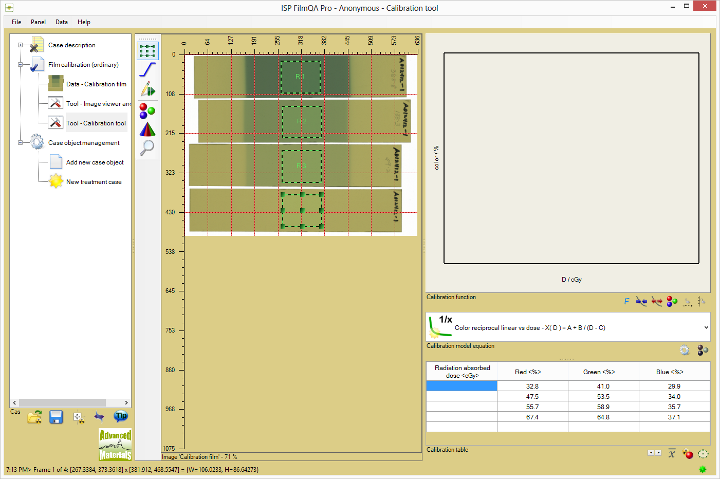
Task: Click the blue floppy disk save icon
Action: [x=56, y=417]
